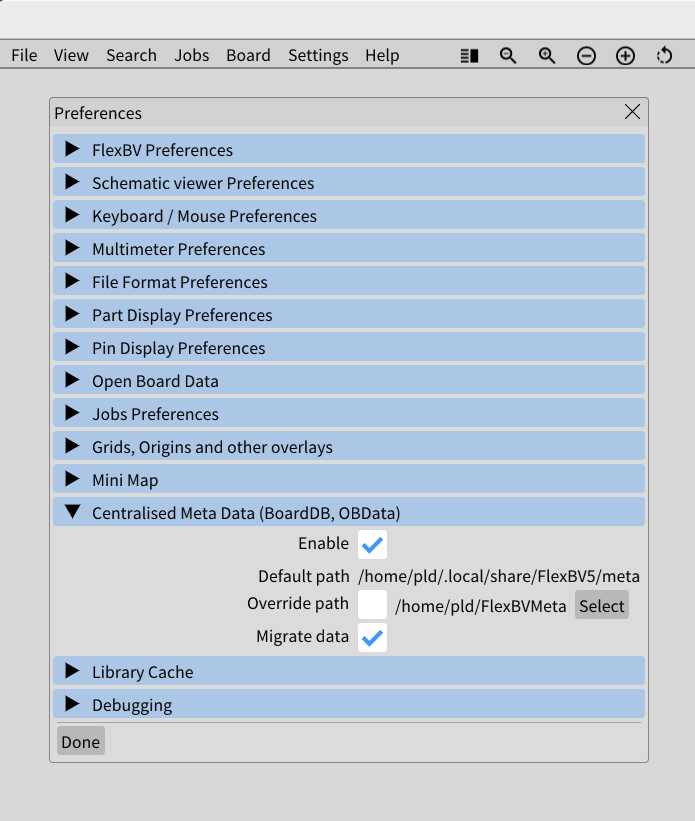Expand the Library Cache section

point(349,671)
